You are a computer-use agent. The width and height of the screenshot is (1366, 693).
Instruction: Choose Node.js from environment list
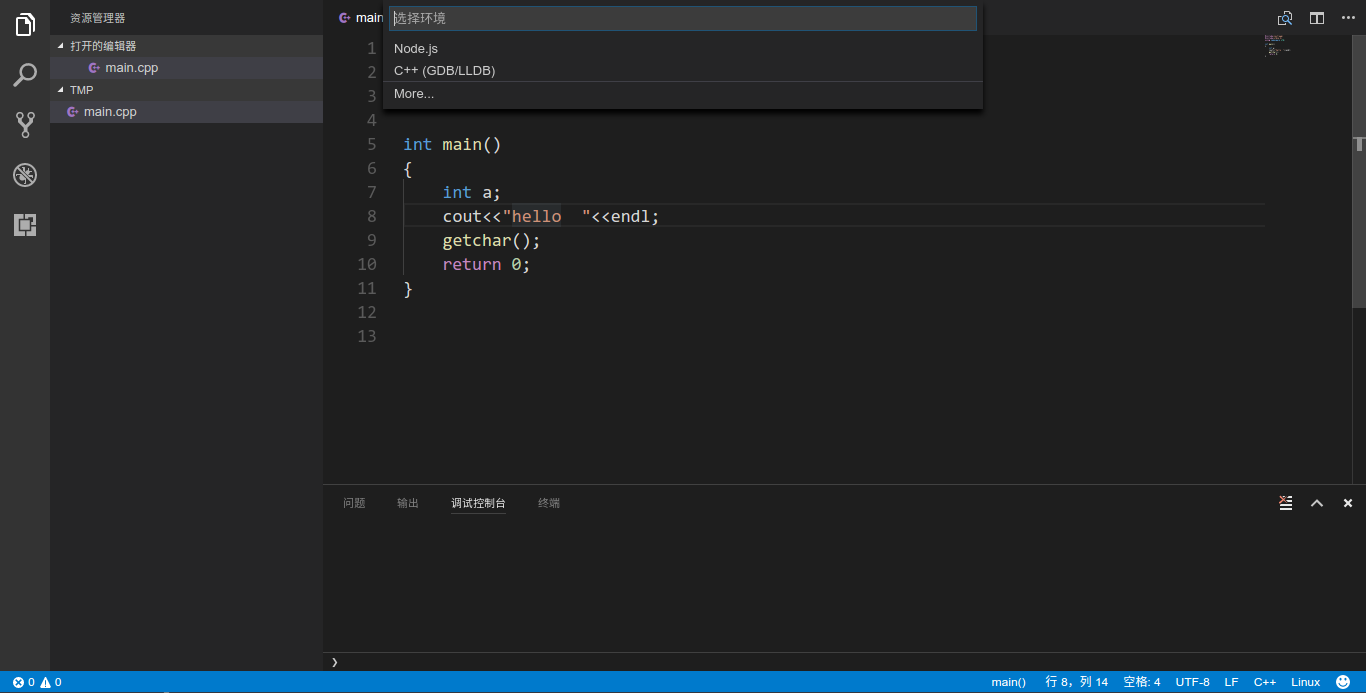416,48
